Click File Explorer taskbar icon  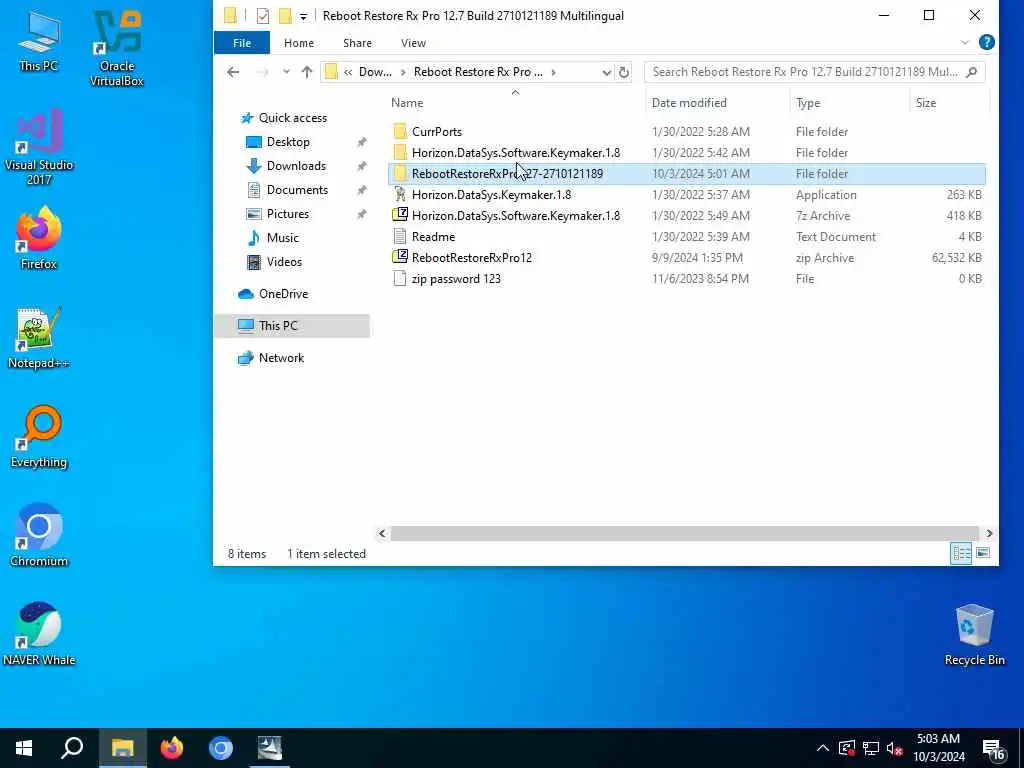pos(122,748)
